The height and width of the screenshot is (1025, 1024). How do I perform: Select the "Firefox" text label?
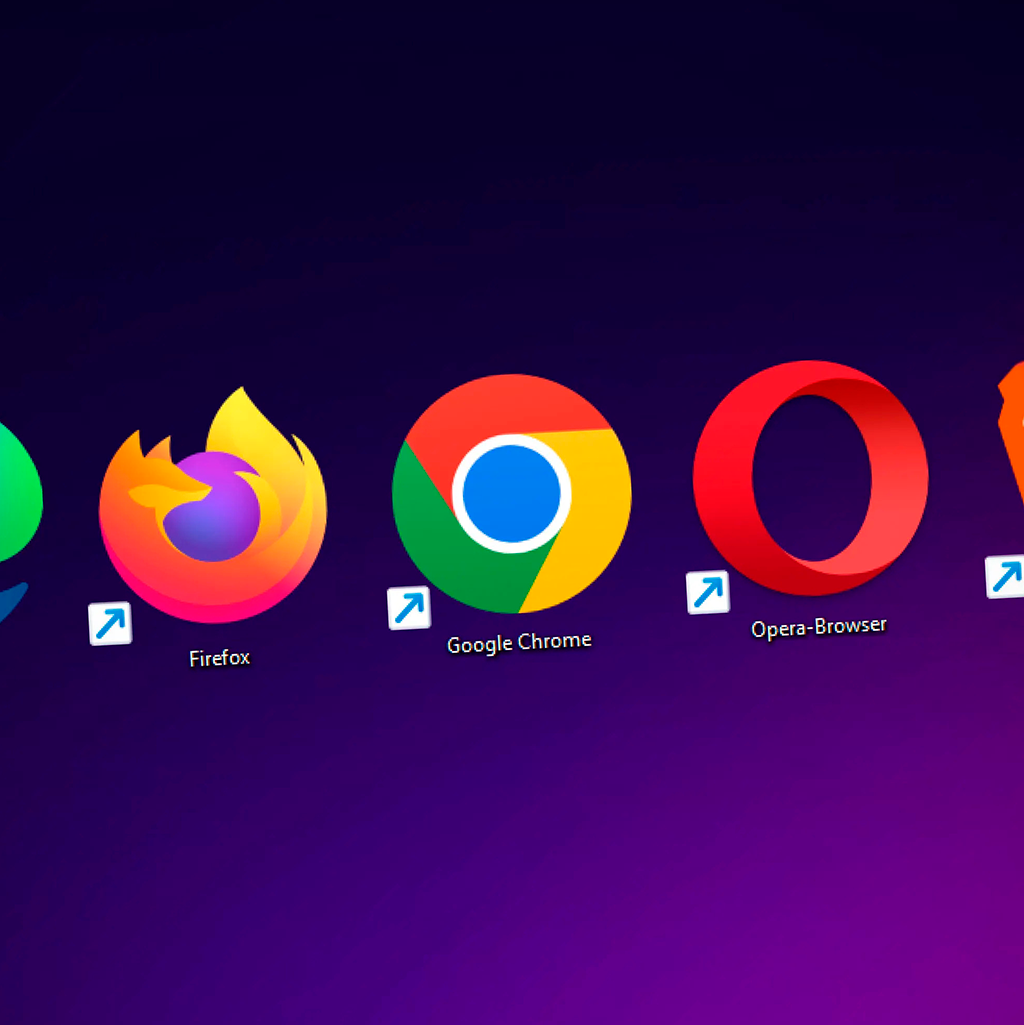(219, 658)
